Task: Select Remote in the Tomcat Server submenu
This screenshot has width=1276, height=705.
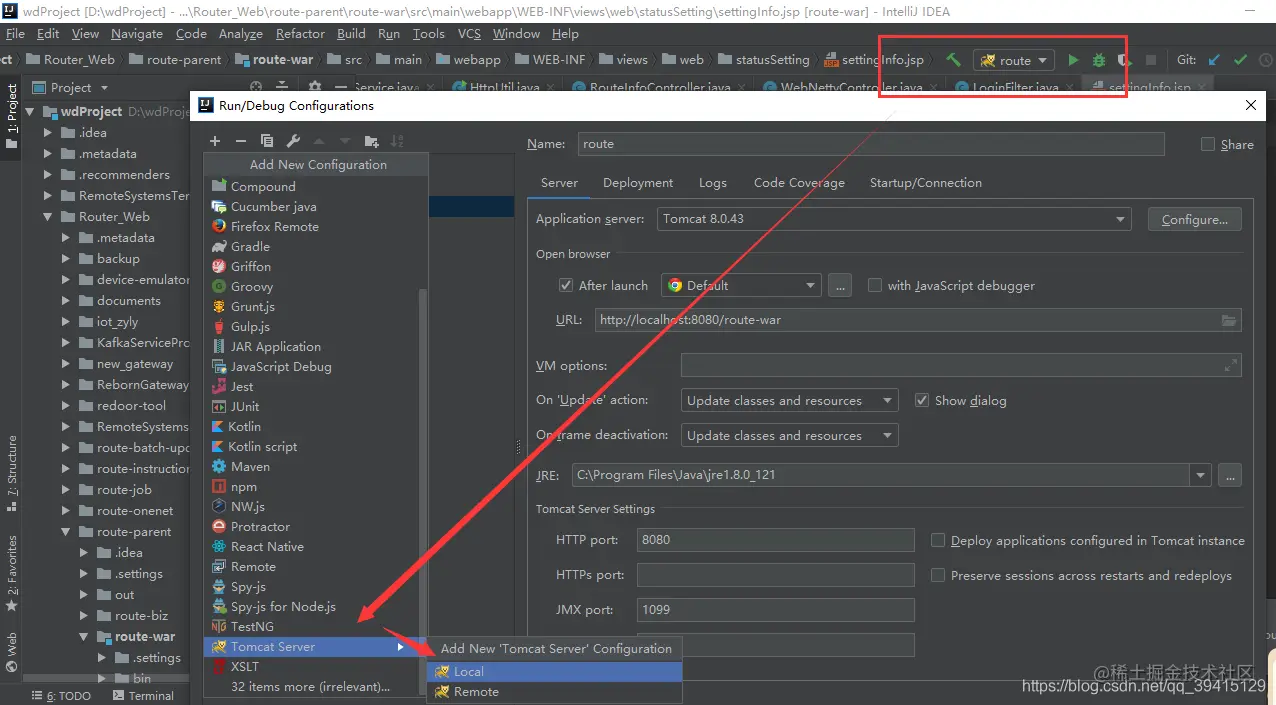Action: 555,691
